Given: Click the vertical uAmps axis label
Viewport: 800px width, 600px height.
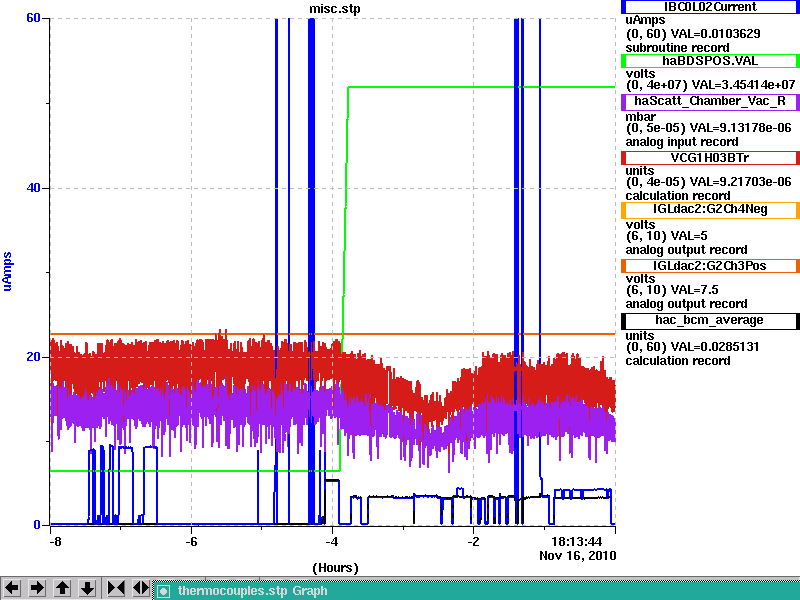Looking at the screenshot, I should [x=7, y=271].
